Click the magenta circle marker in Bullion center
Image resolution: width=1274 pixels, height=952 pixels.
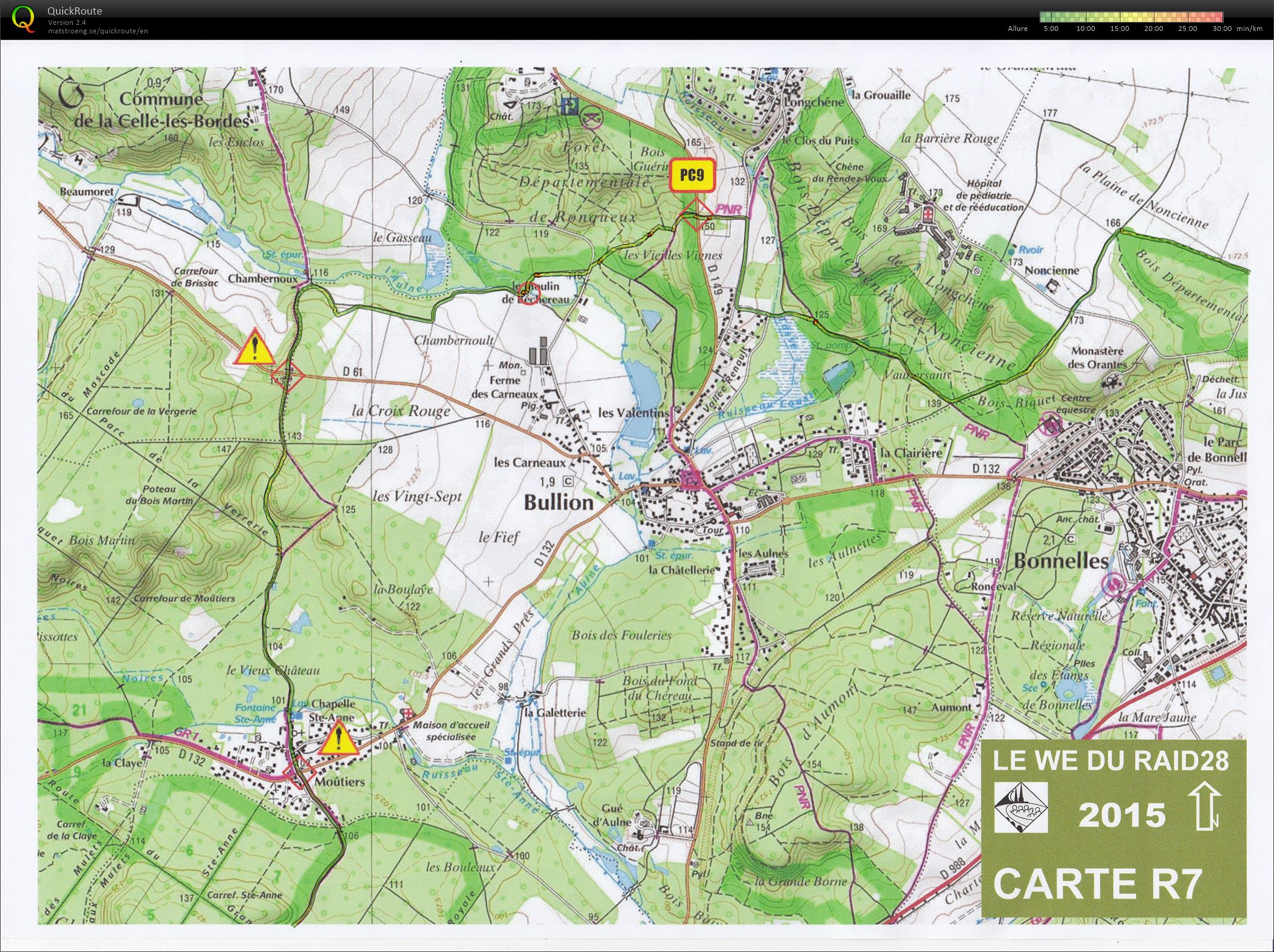click(x=690, y=479)
